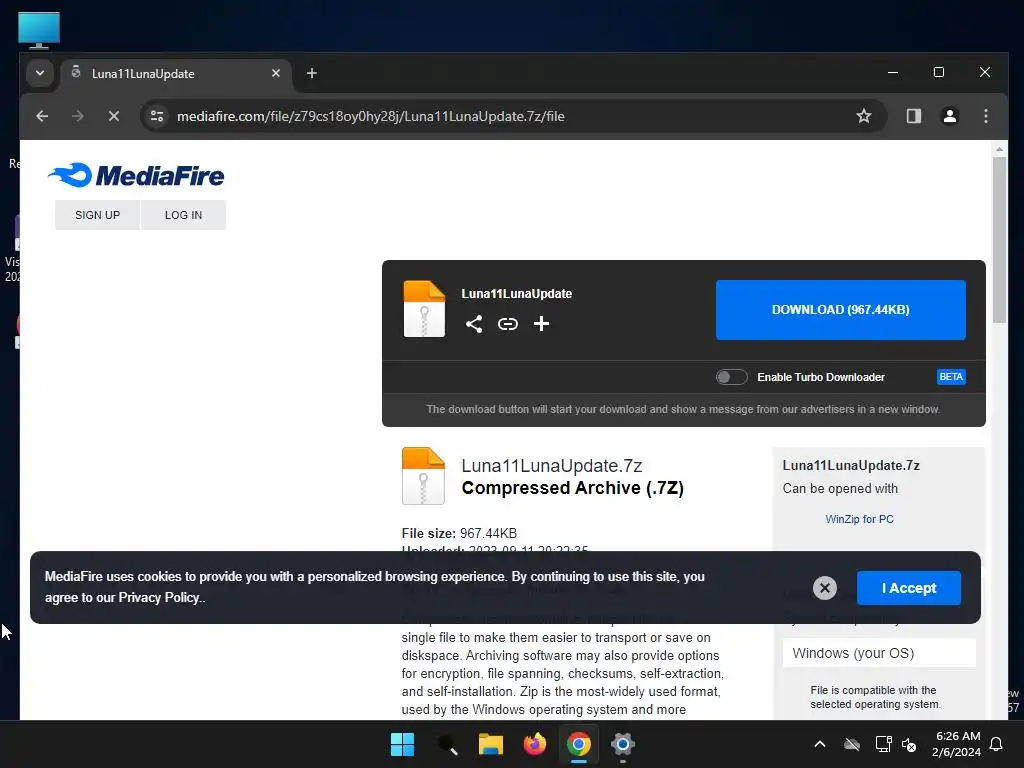
Task: Click the address bar URL
Action: coord(371,116)
